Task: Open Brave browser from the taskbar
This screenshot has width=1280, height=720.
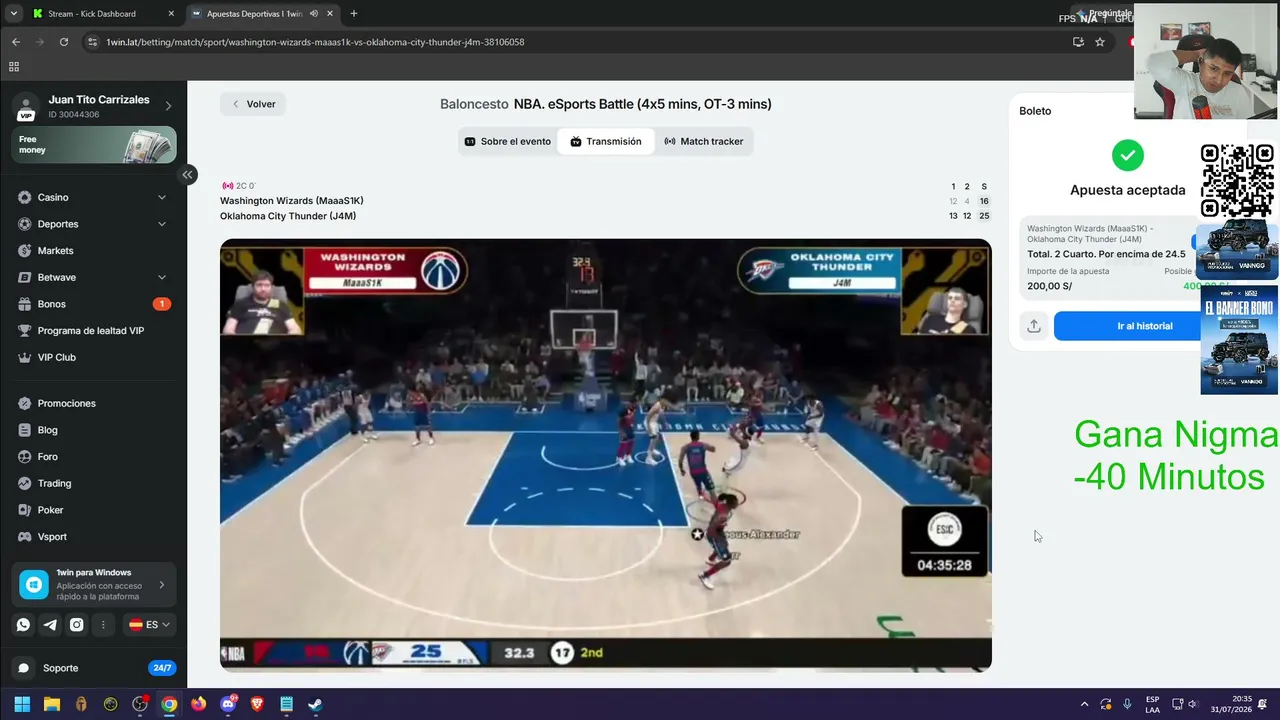Action: pyautogui.click(x=257, y=704)
